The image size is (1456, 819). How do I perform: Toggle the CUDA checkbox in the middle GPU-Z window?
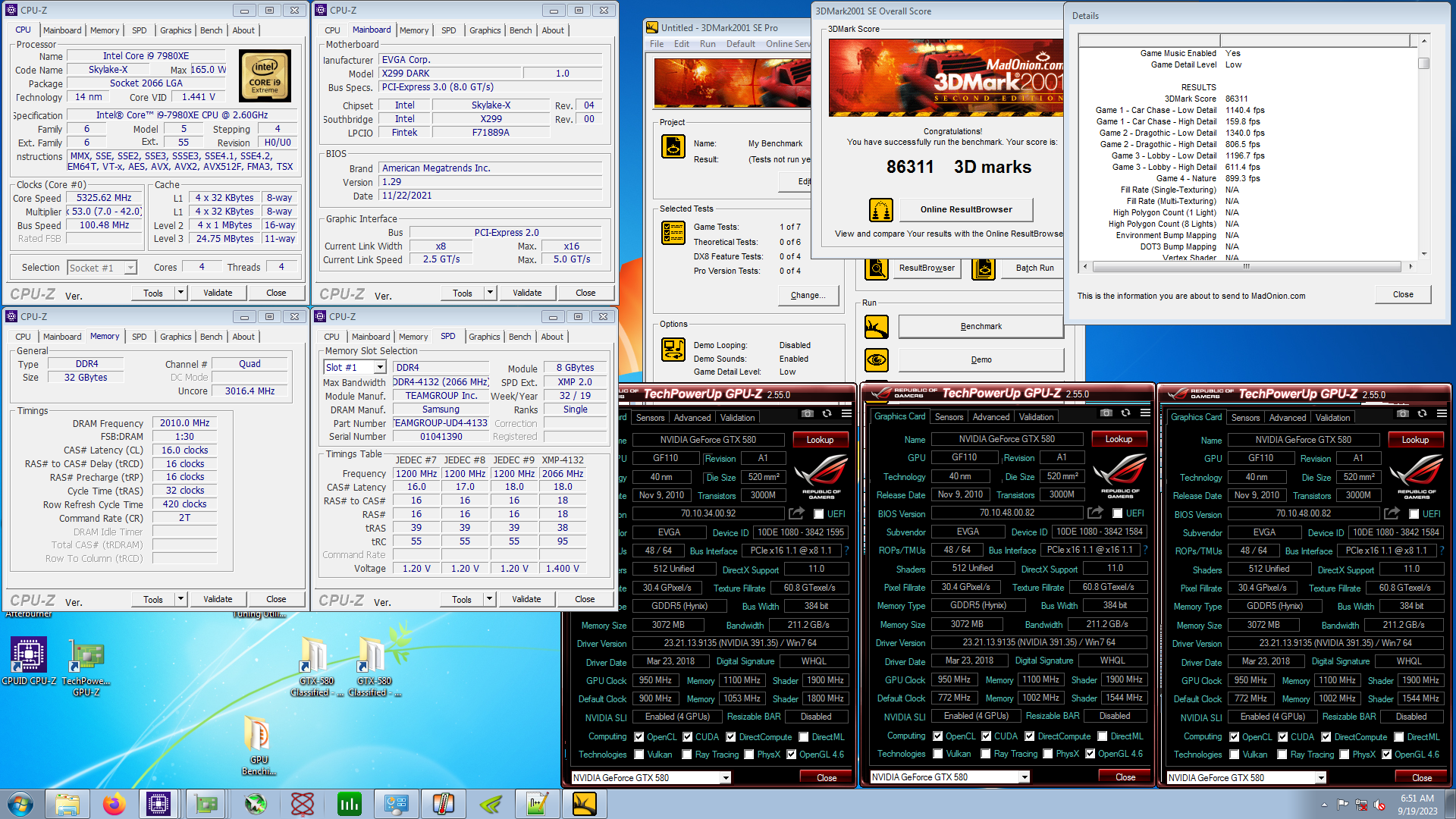tap(987, 736)
